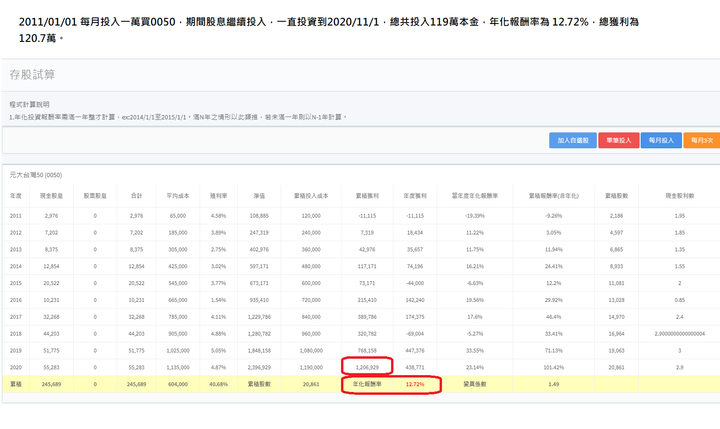Click the 2016 year cell in the table
Screen dimensions: 720x429
[x=16, y=300]
